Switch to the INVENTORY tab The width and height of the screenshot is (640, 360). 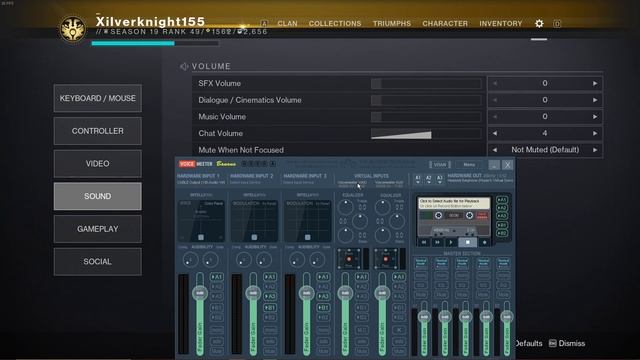click(x=500, y=24)
